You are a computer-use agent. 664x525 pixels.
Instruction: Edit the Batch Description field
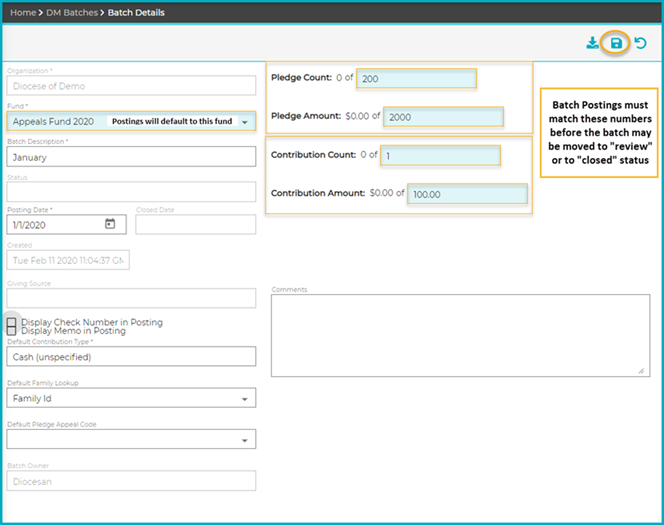pos(131,157)
